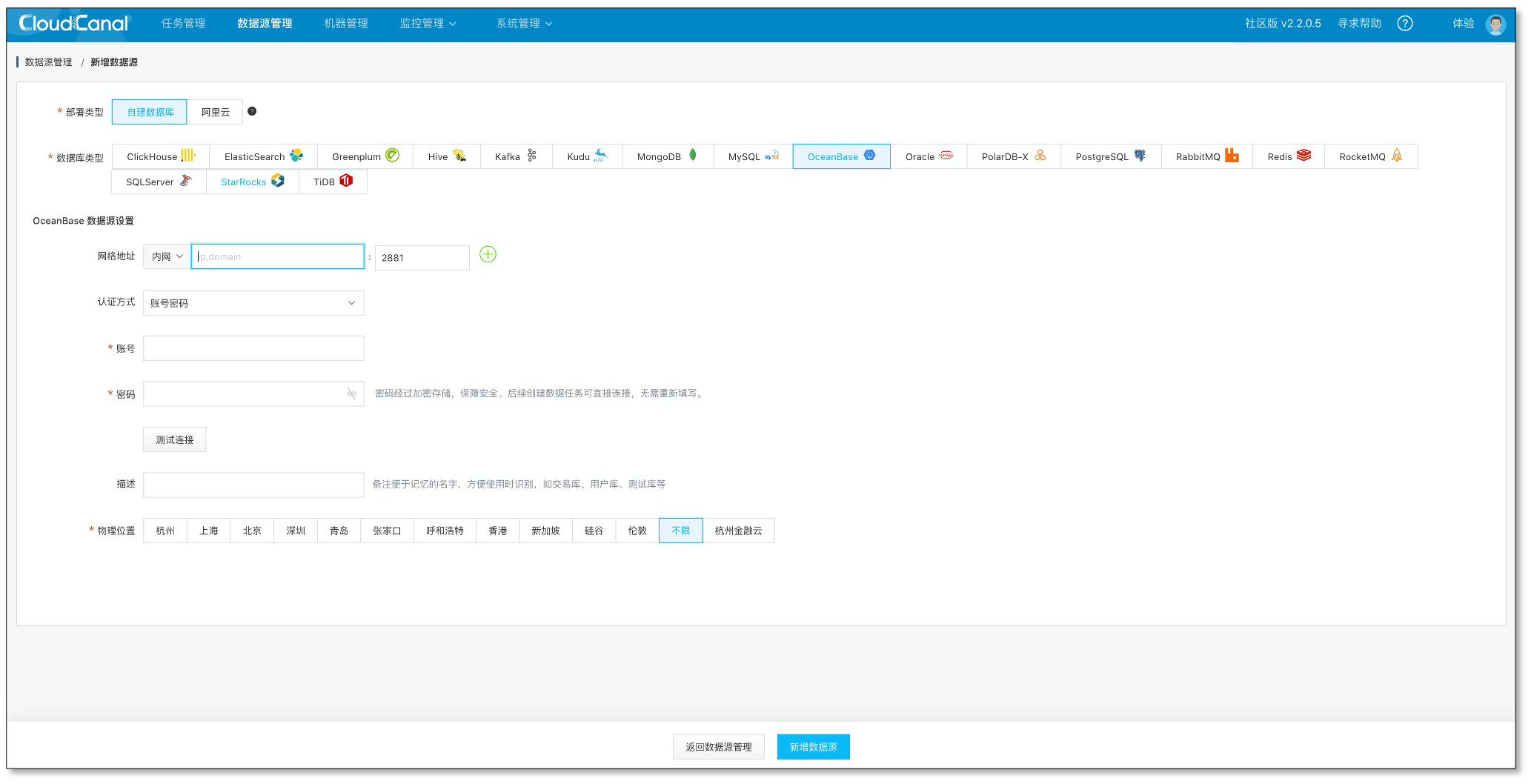The width and height of the screenshot is (1531, 784).
Task: Focus the 账号 input field
Action: click(x=253, y=348)
